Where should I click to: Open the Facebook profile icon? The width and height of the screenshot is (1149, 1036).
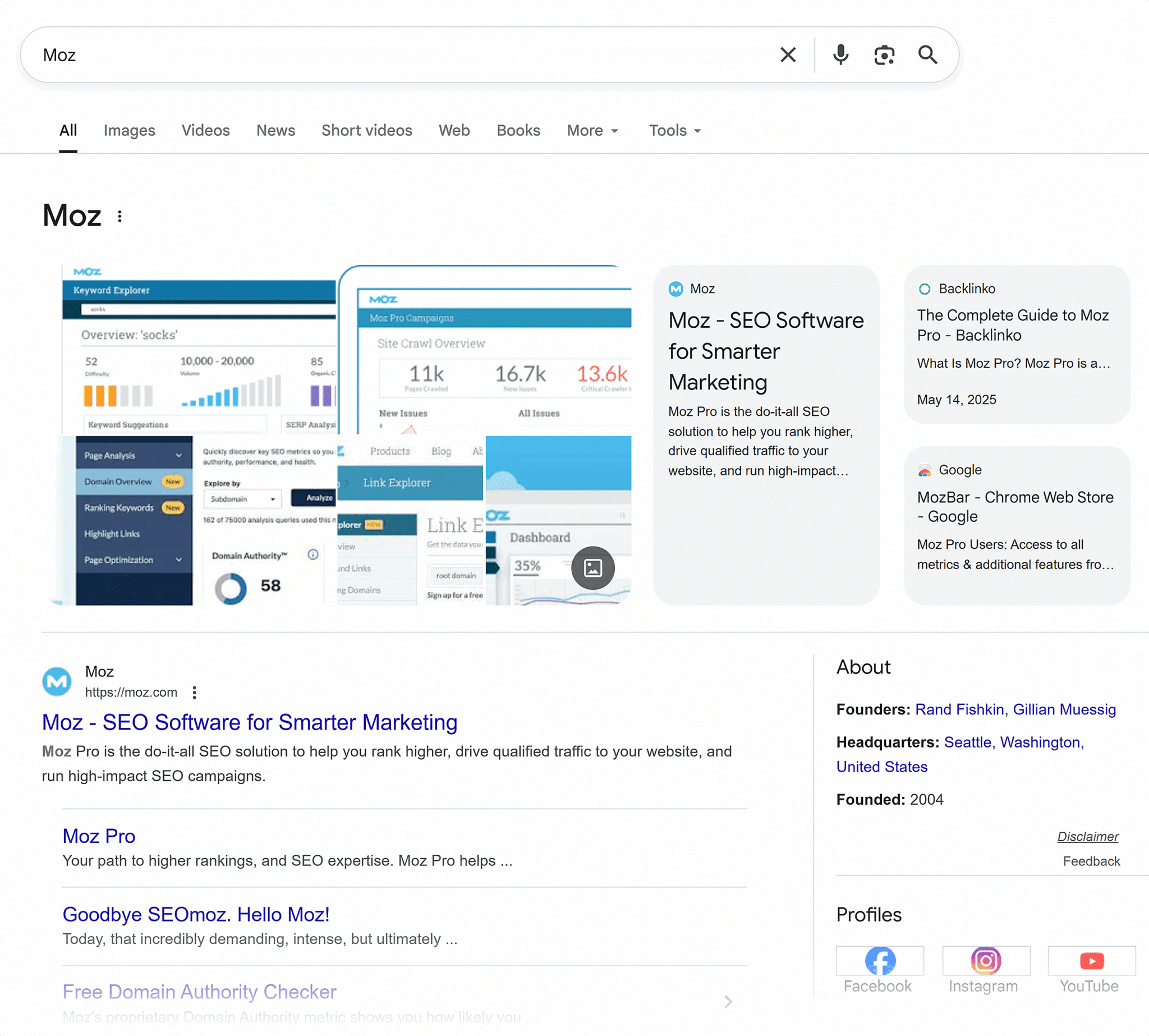879,961
